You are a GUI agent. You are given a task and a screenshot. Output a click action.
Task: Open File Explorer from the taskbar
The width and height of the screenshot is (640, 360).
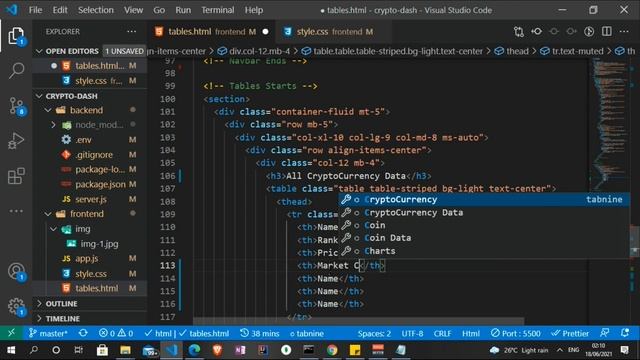[x=125, y=350]
